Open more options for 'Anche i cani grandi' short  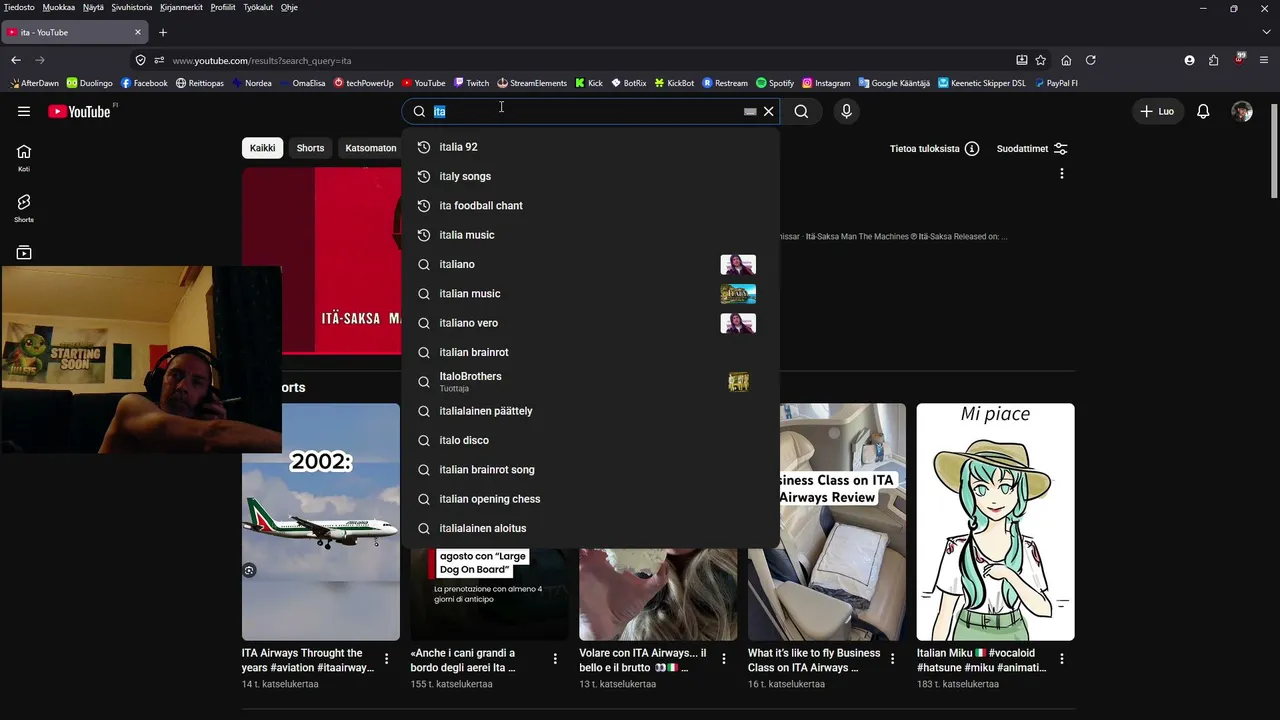click(x=555, y=659)
